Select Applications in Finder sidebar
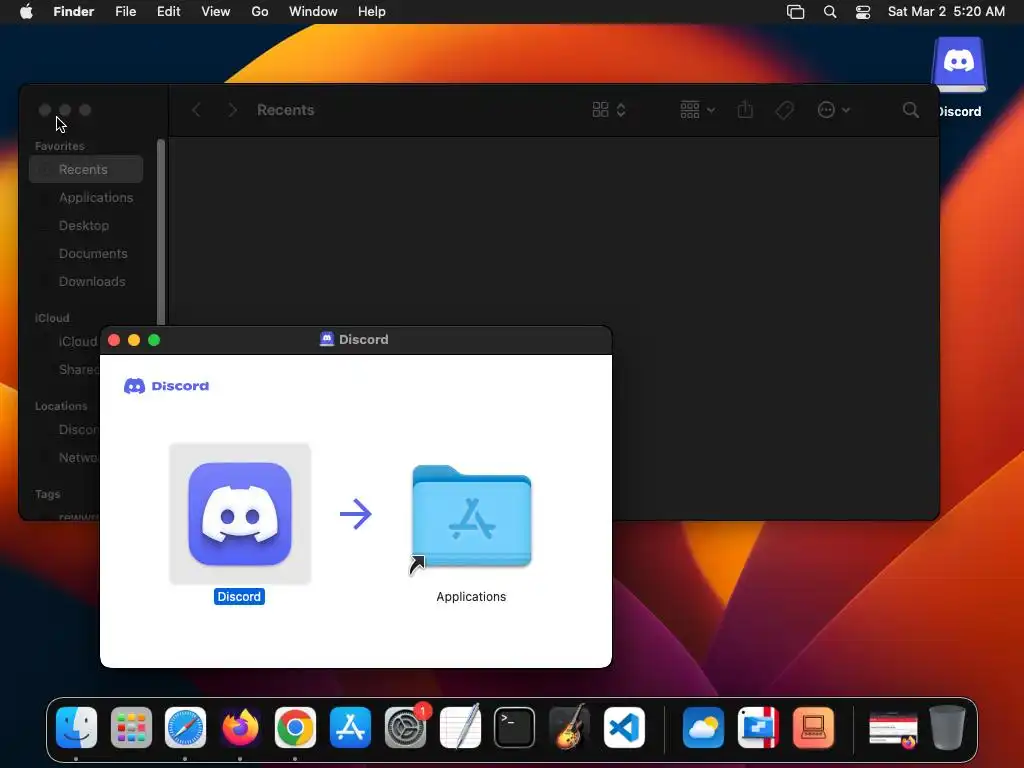The width and height of the screenshot is (1024, 768). click(86, 197)
